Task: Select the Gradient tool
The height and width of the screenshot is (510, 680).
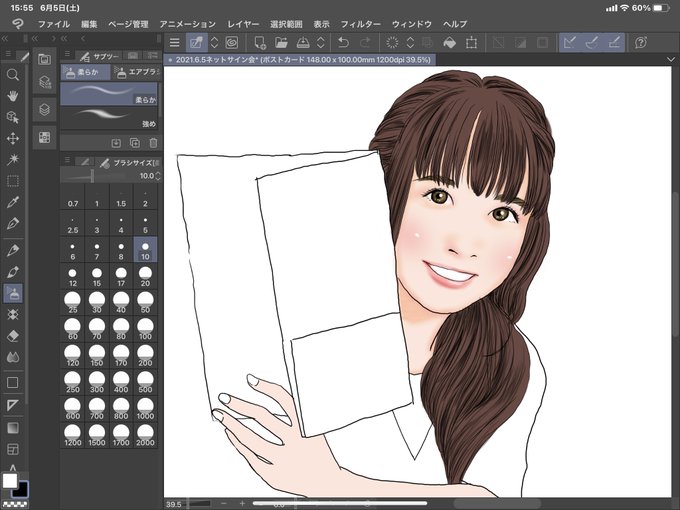Action: coord(13,428)
